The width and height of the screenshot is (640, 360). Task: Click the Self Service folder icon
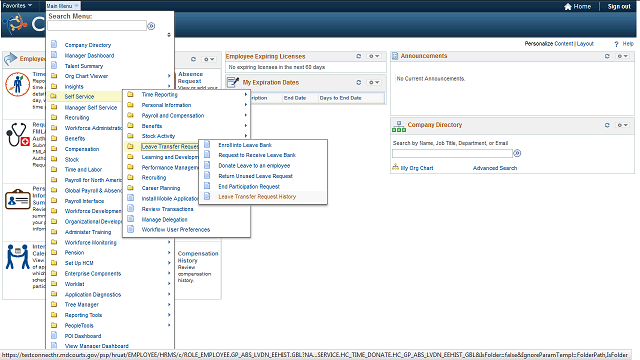point(53,96)
